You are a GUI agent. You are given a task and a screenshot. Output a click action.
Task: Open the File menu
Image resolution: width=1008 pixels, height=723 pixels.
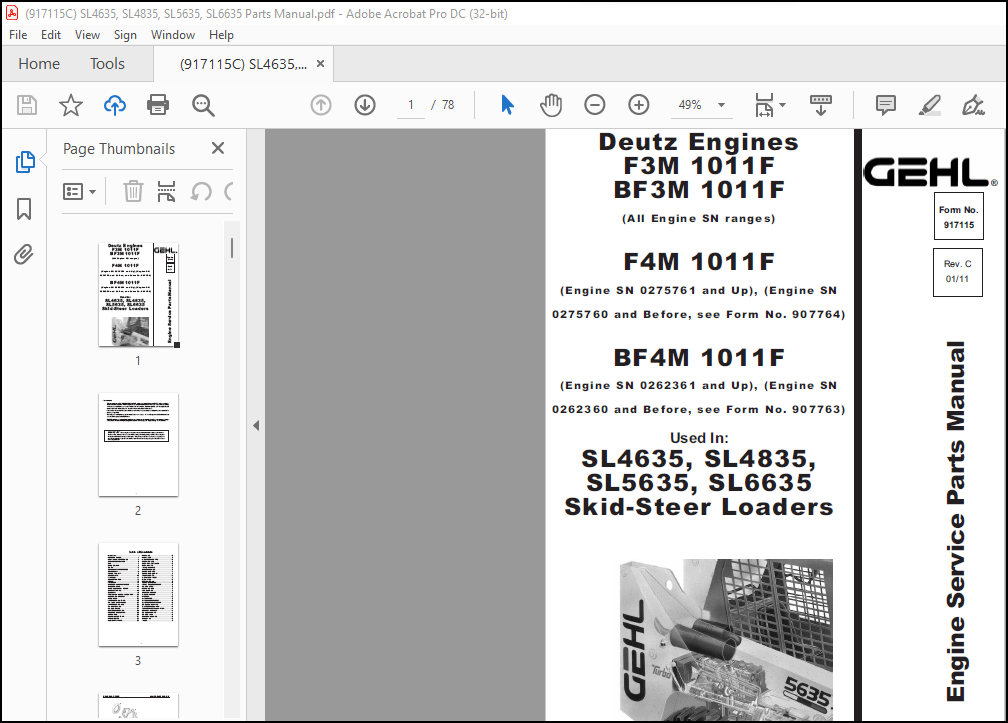[18, 35]
